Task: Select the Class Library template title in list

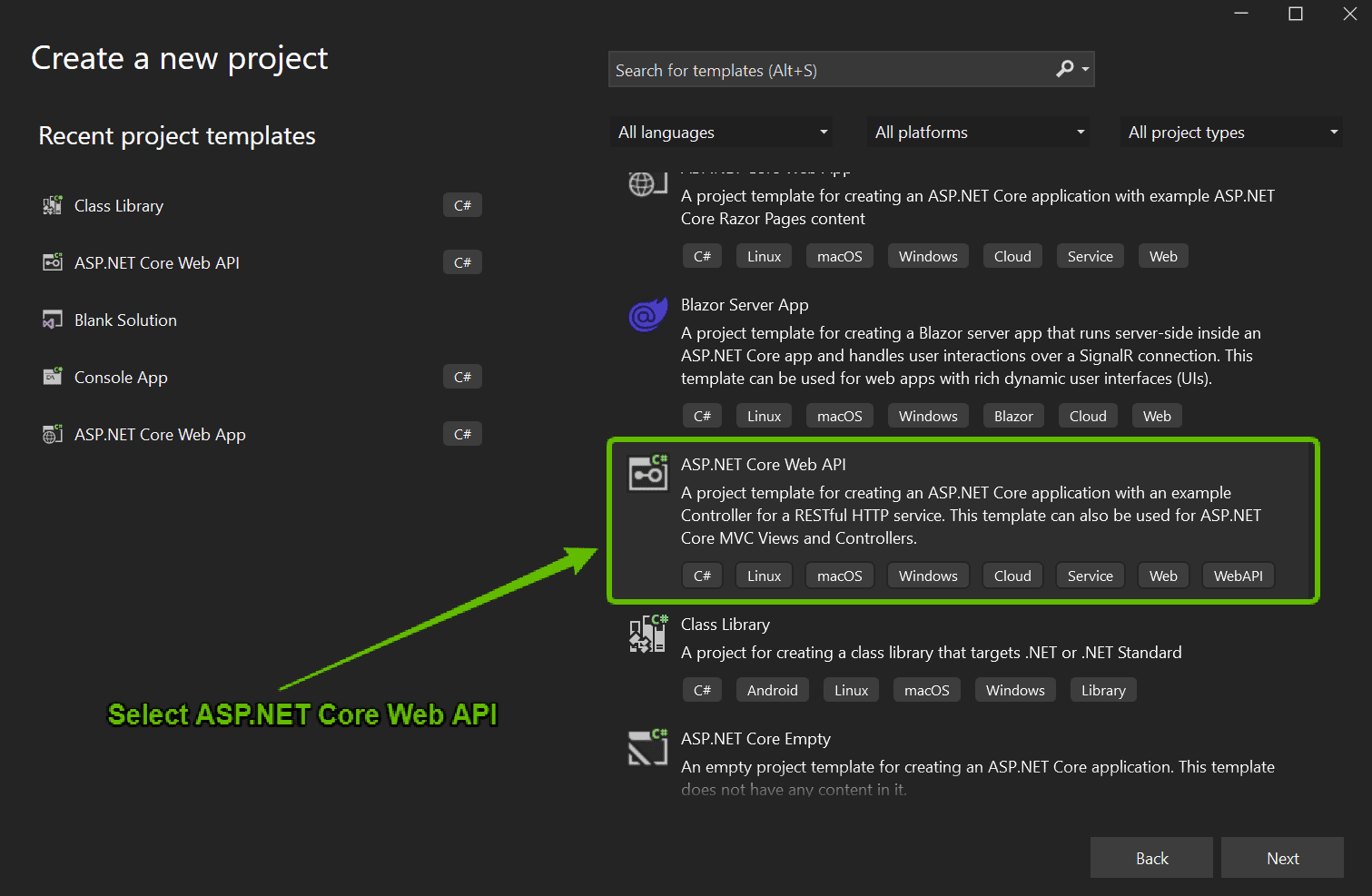Action: 725,625
